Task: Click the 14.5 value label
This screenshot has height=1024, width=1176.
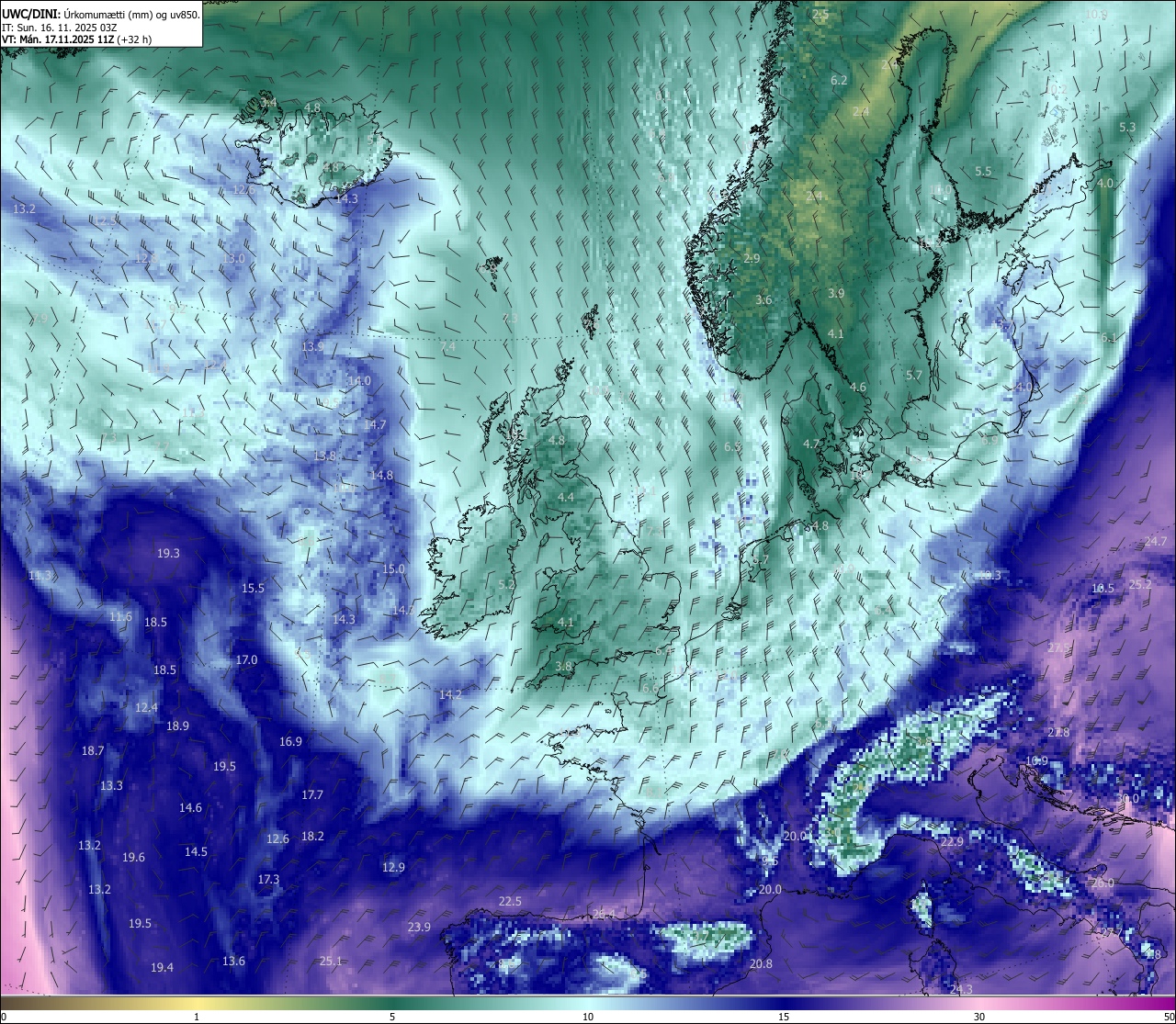Action: 196,851
